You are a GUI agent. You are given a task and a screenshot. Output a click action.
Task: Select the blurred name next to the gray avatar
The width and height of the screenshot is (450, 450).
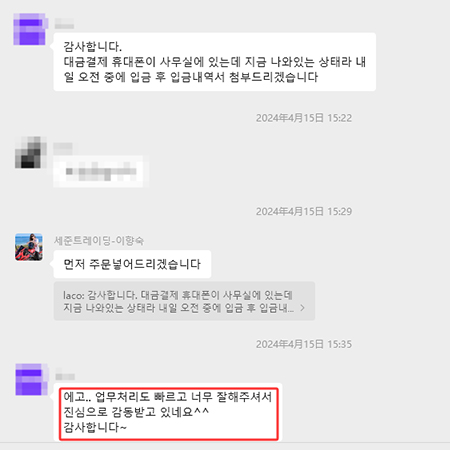[x=63, y=148]
